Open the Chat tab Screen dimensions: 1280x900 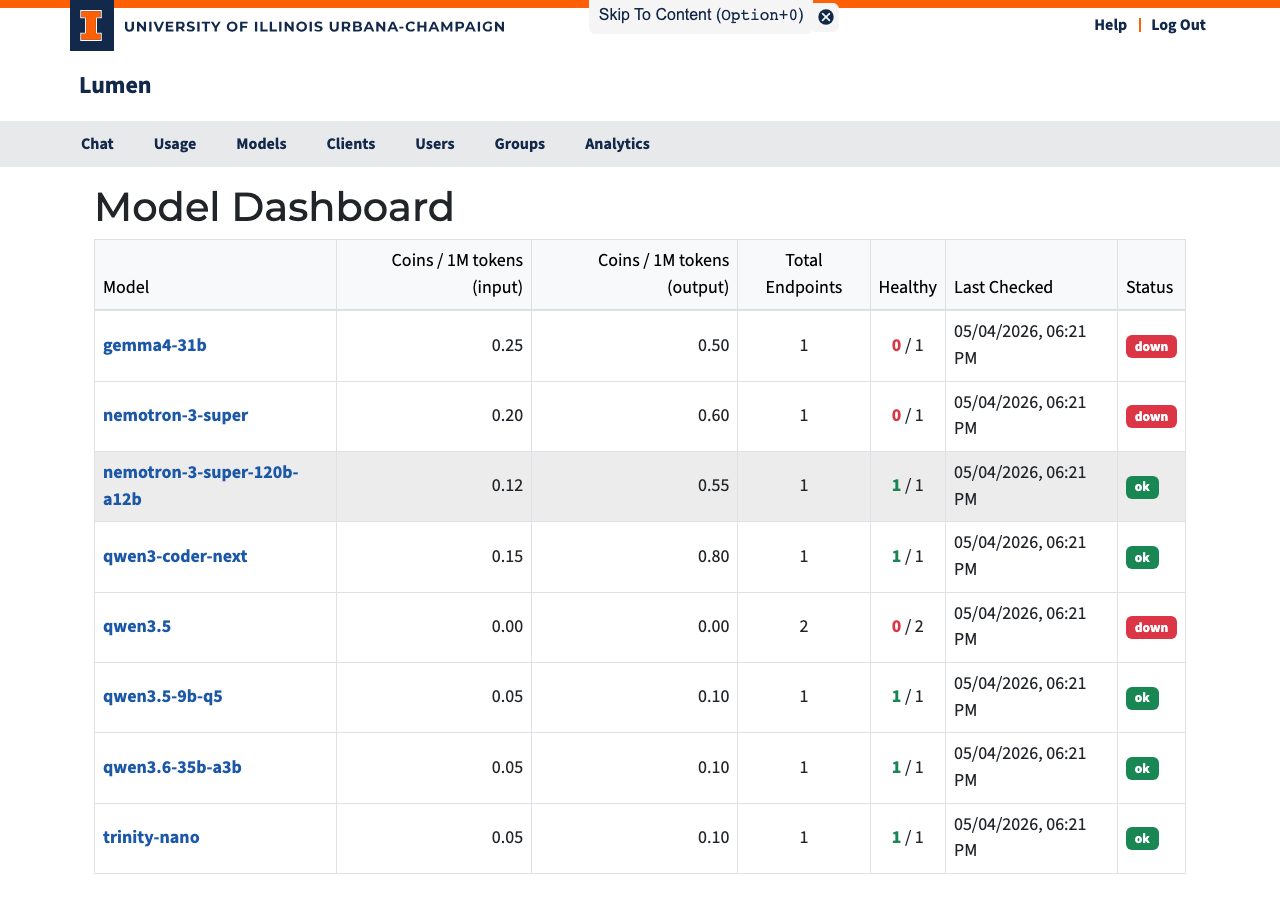97,144
